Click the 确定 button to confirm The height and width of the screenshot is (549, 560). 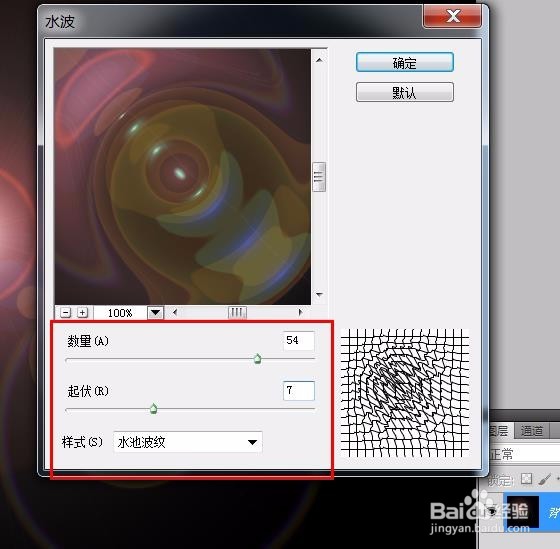405,63
